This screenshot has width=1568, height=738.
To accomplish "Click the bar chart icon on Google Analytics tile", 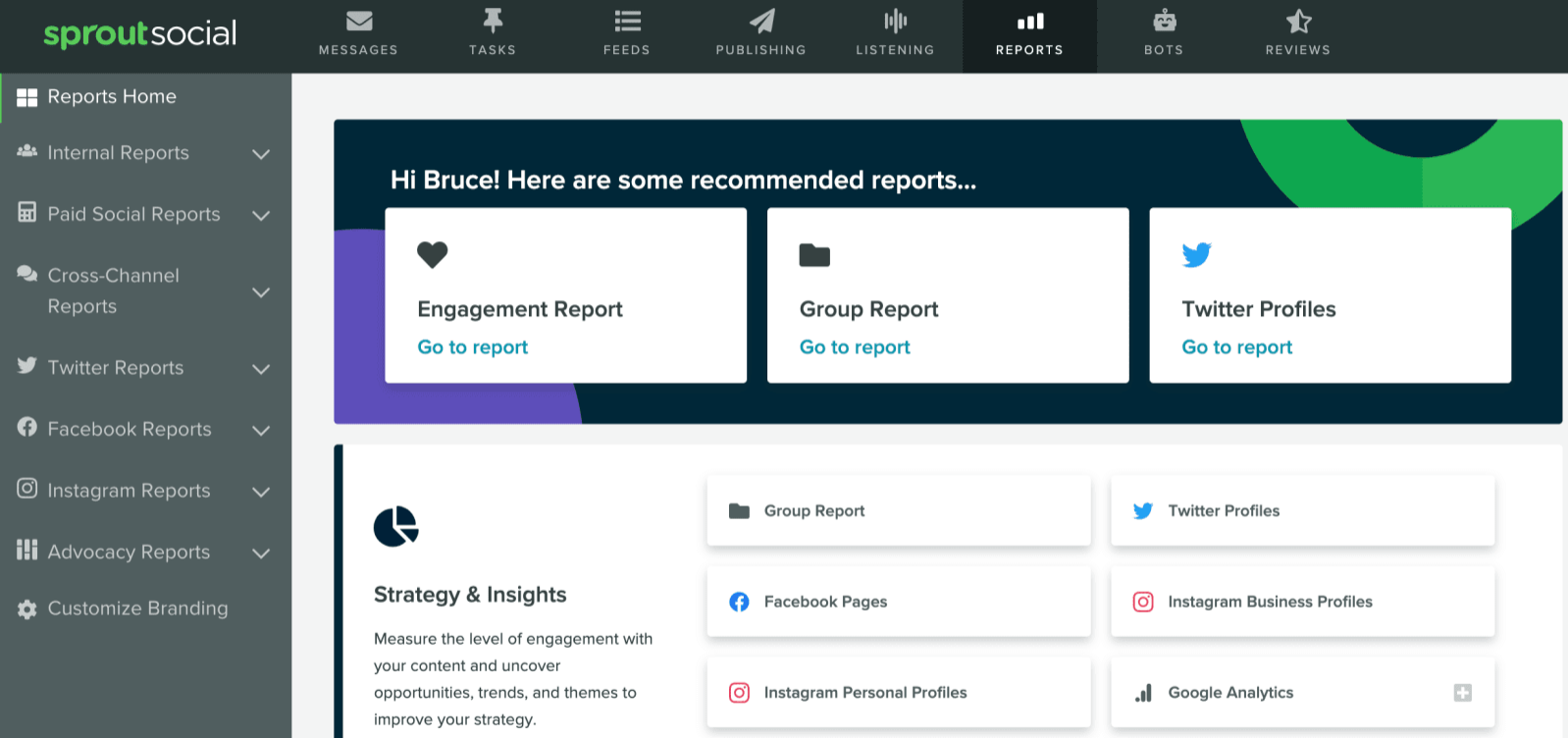I will point(1143,693).
